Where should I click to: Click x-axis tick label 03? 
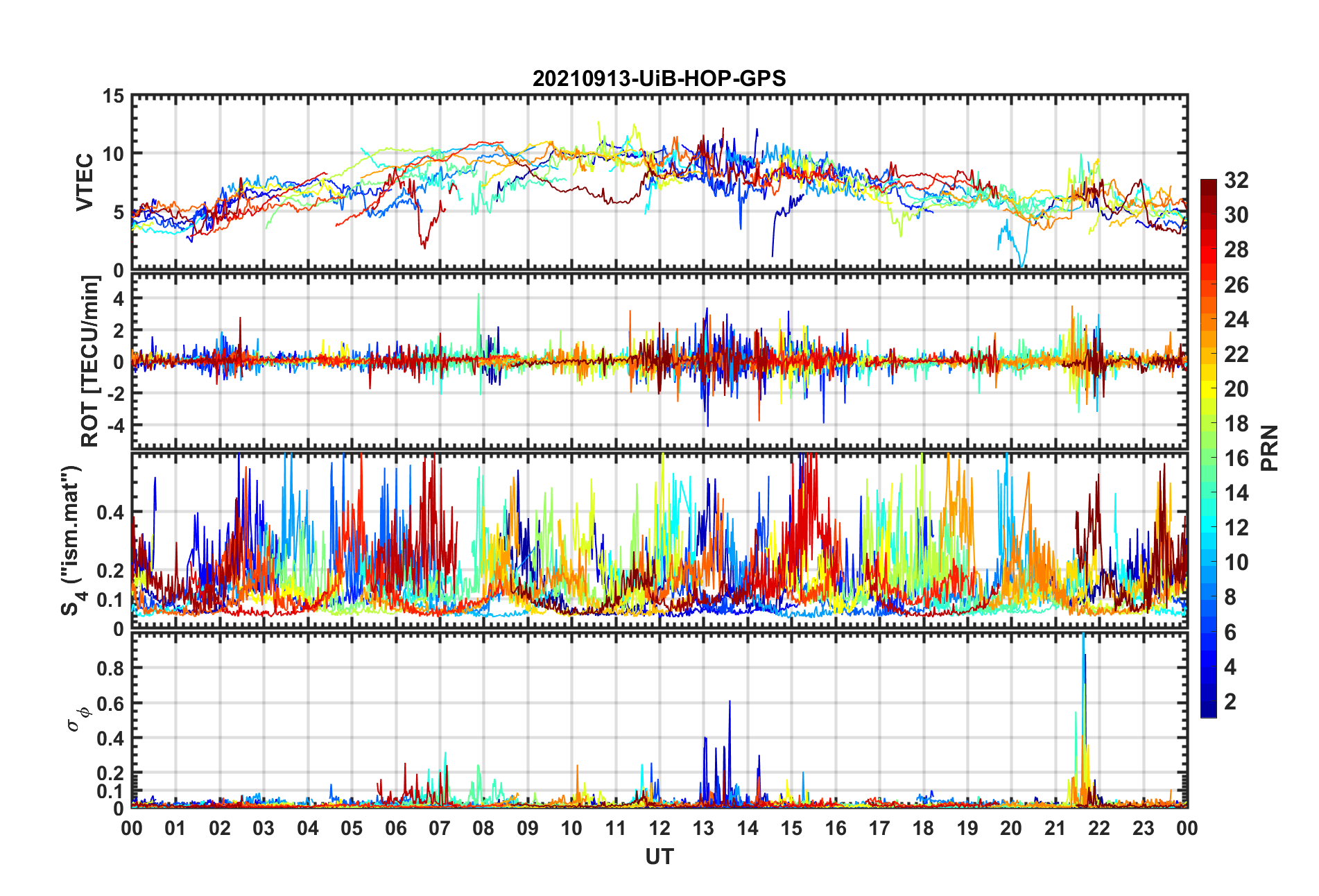264,829
